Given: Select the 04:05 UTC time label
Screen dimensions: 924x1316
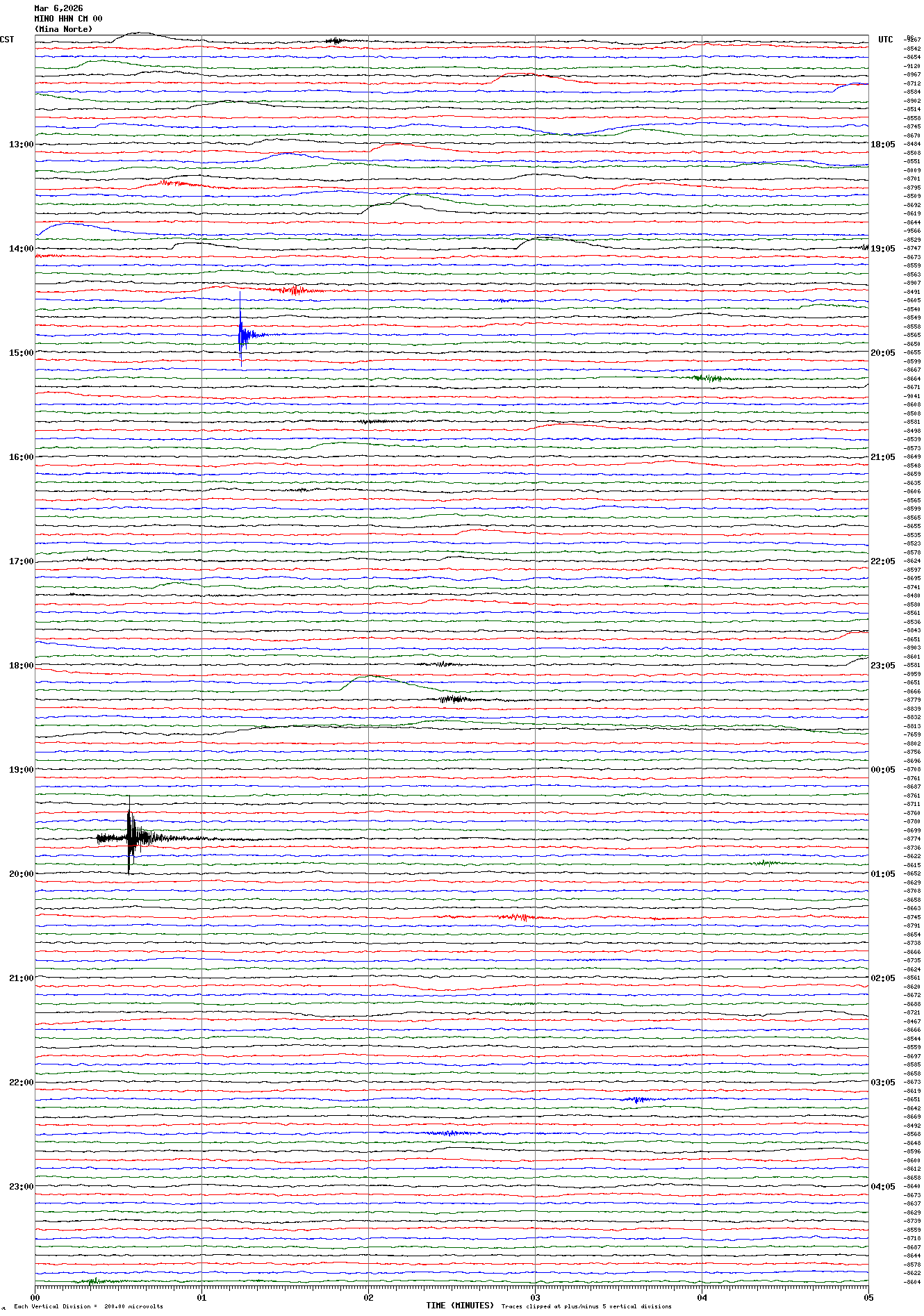Looking at the screenshot, I should tap(882, 1187).
